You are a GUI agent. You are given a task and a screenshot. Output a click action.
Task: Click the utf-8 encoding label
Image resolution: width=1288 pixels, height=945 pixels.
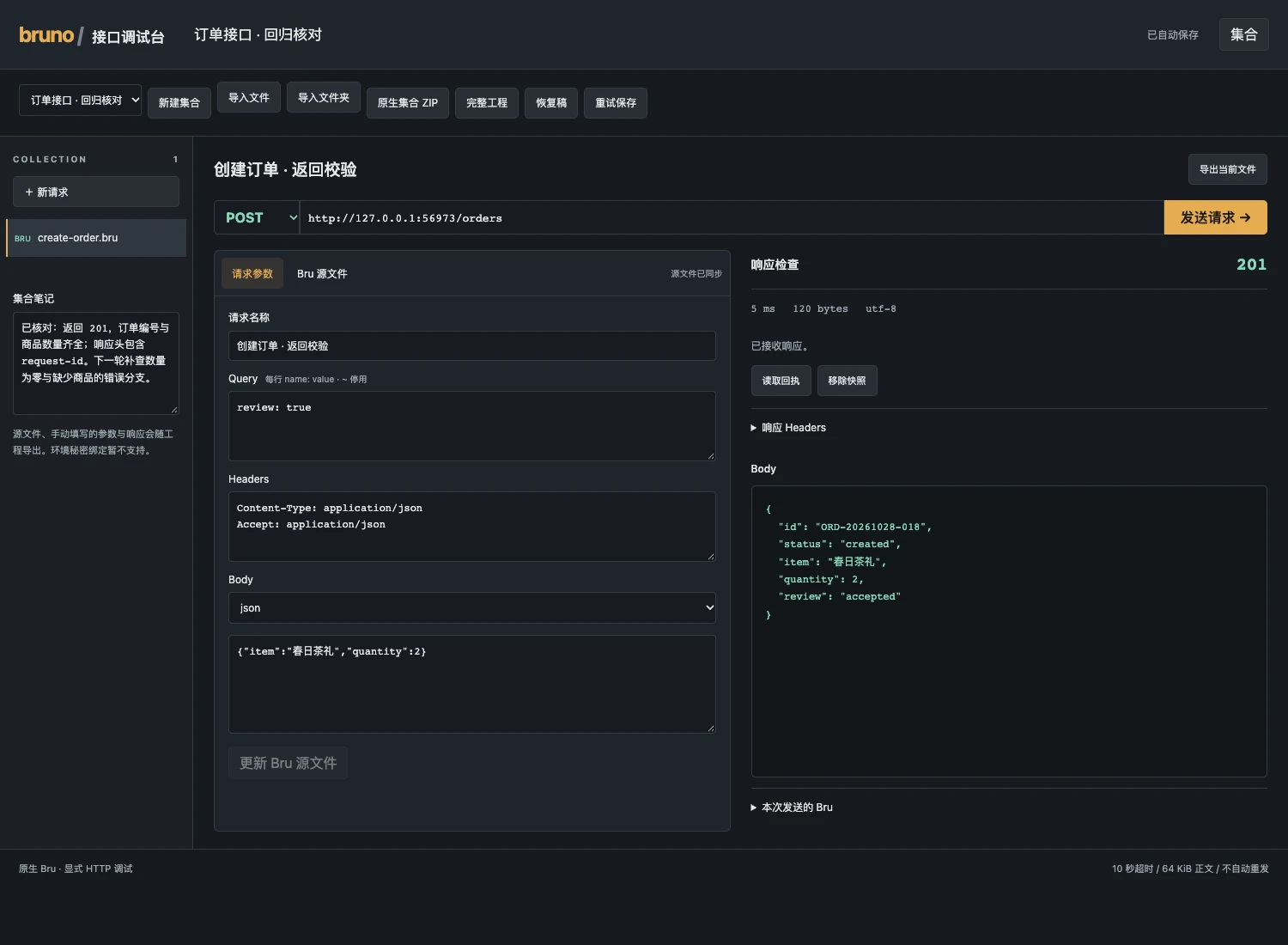(880, 308)
